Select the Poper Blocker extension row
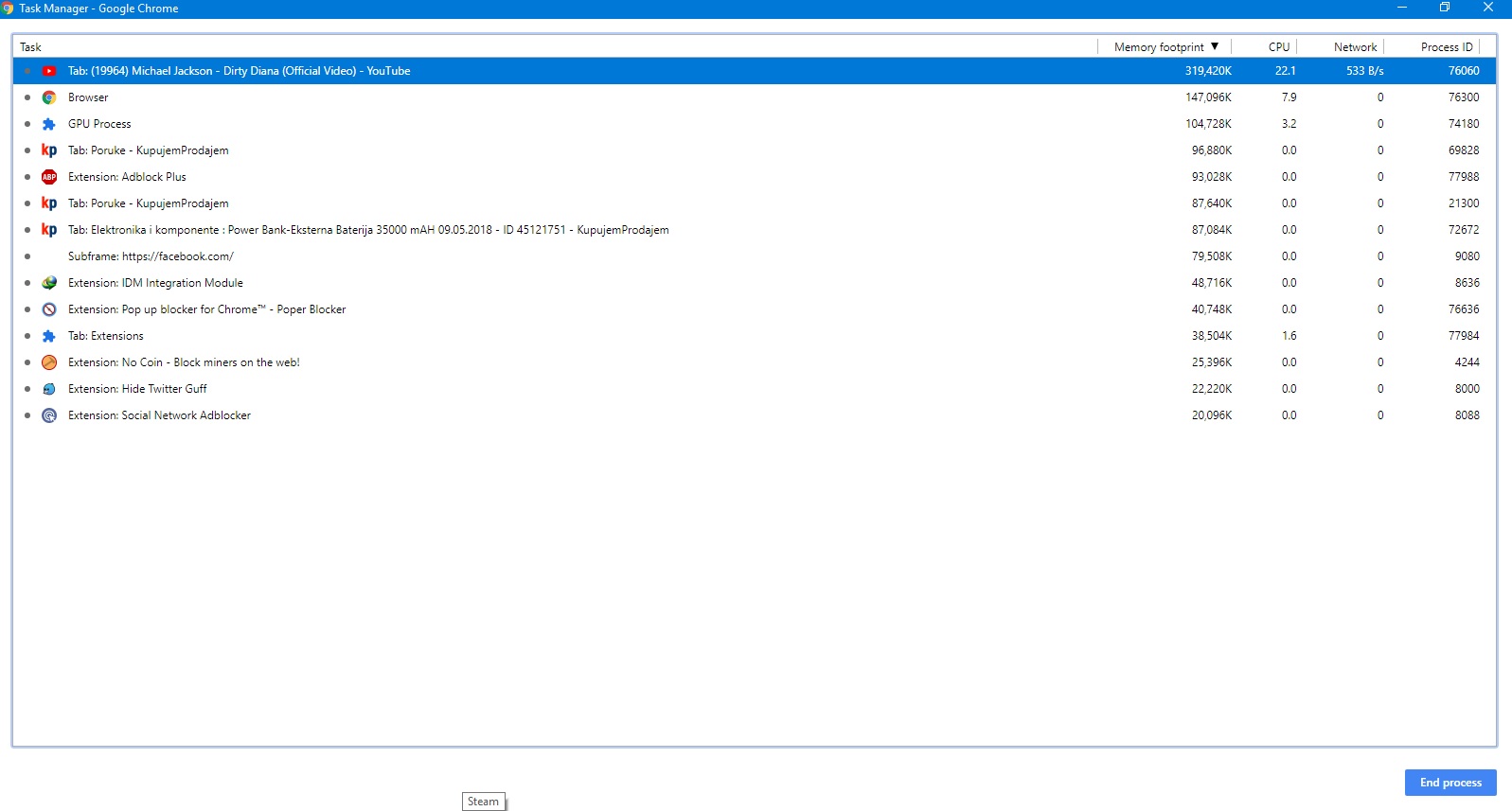Screen dimensions: 1512x811 point(755,309)
